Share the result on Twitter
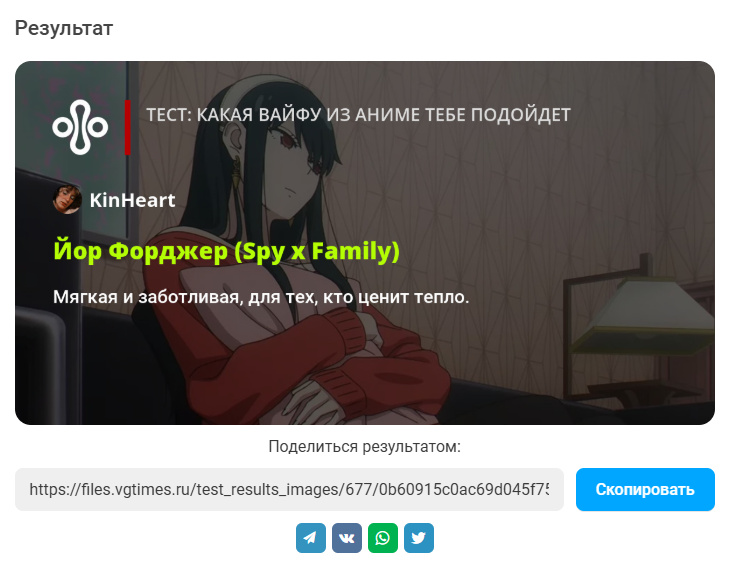This screenshot has height=564, width=730. (x=419, y=537)
